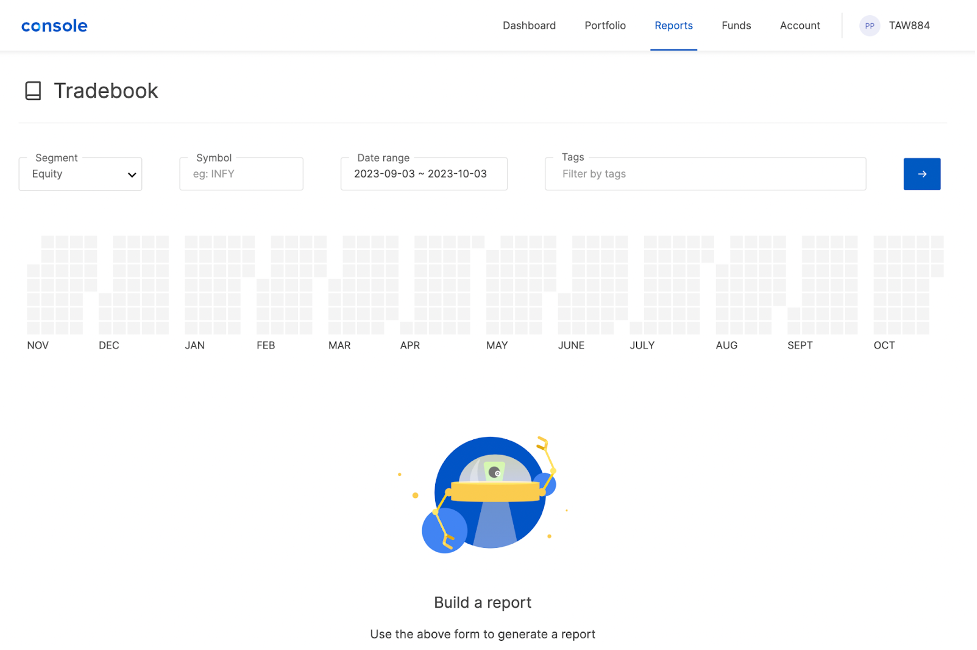Screen dimensions: 977x650
Task: Focus the Symbol input field
Action: click(241, 174)
